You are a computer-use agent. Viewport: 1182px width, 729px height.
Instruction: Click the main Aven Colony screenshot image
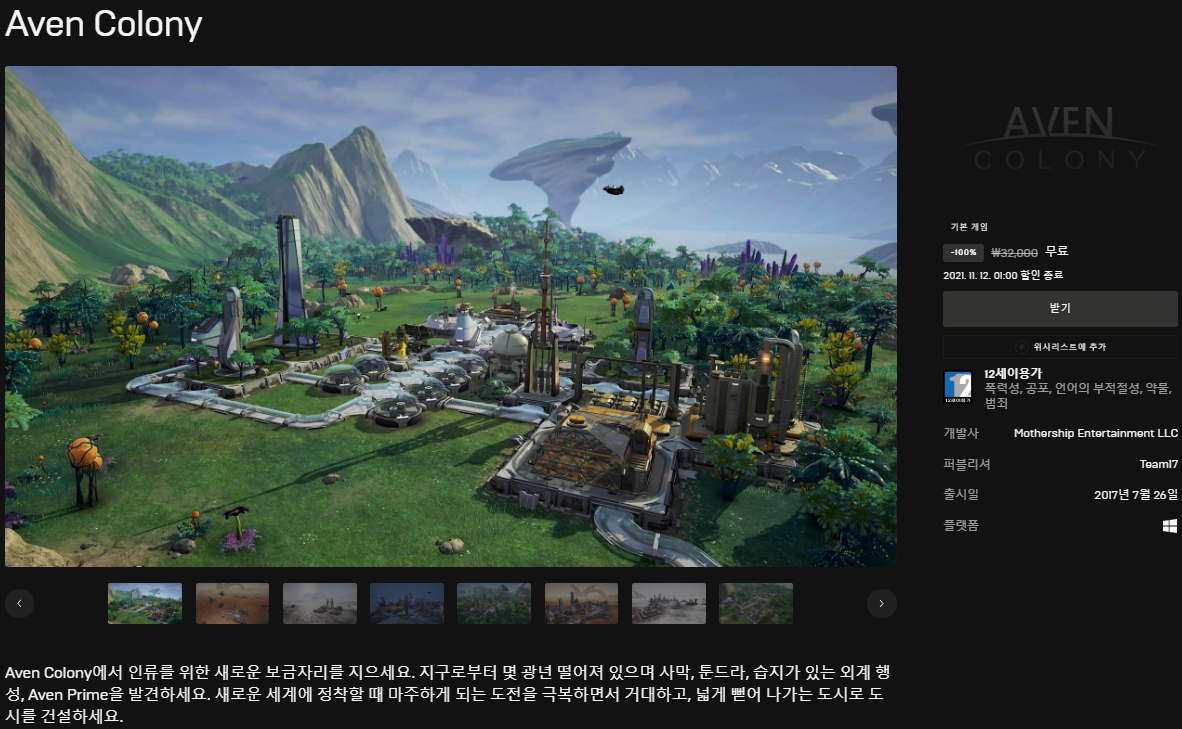point(451,317)
